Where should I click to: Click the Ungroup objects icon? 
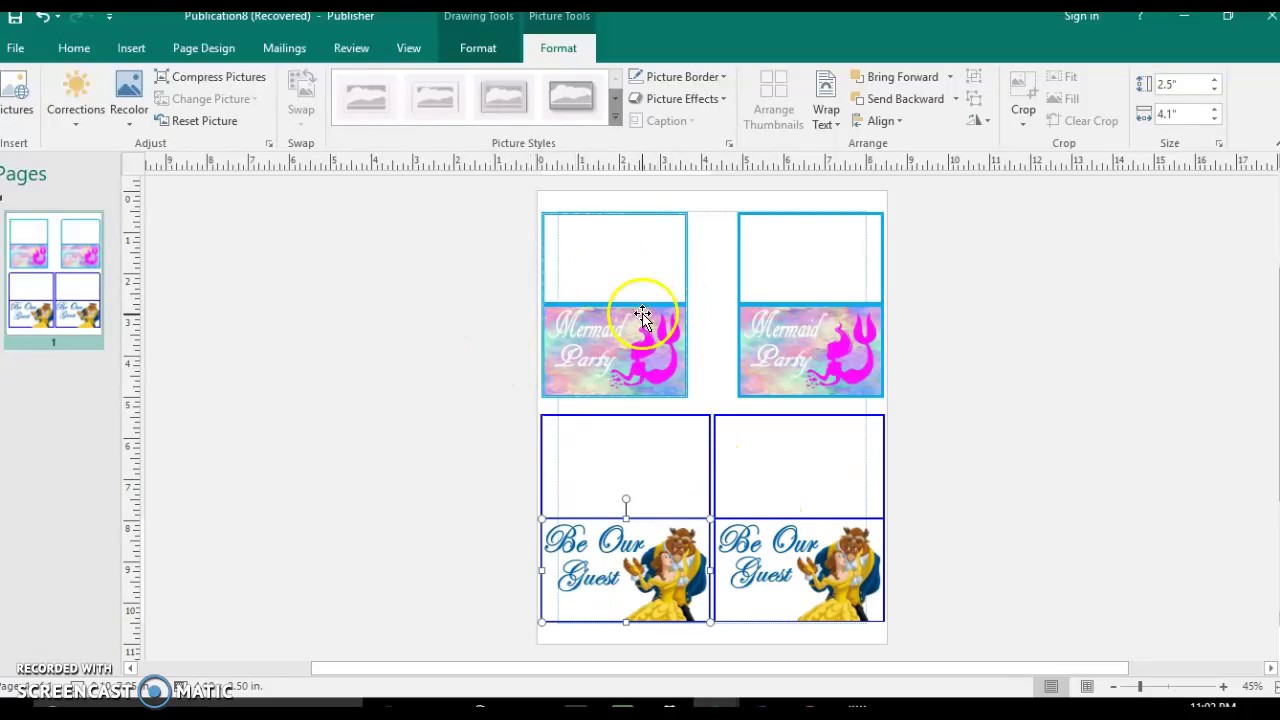[x=975, y=99]
